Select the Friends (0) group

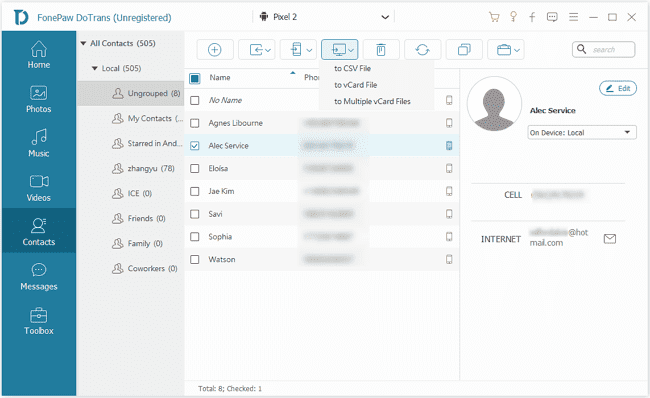[x=130, y=218]
